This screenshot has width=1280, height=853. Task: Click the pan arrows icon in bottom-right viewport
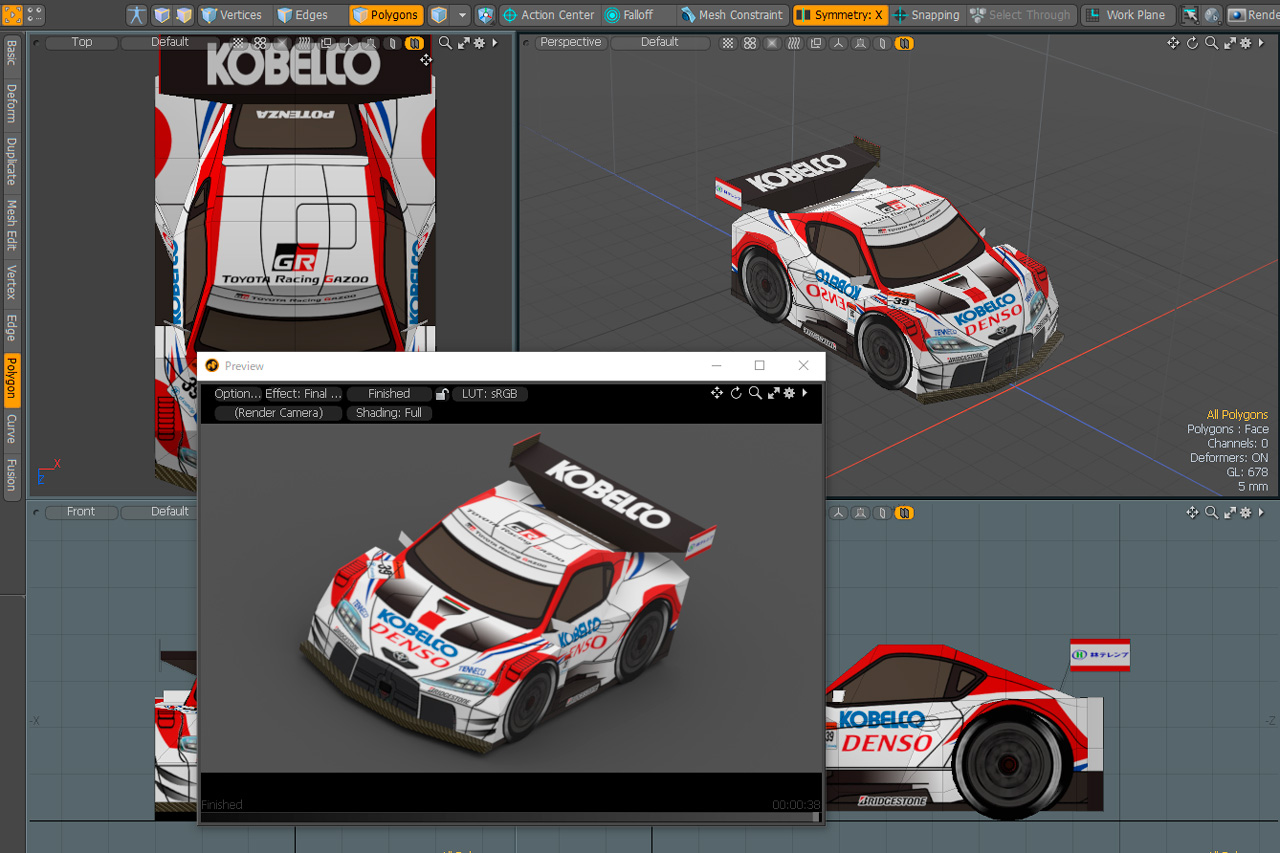(x=1192, y=513)
